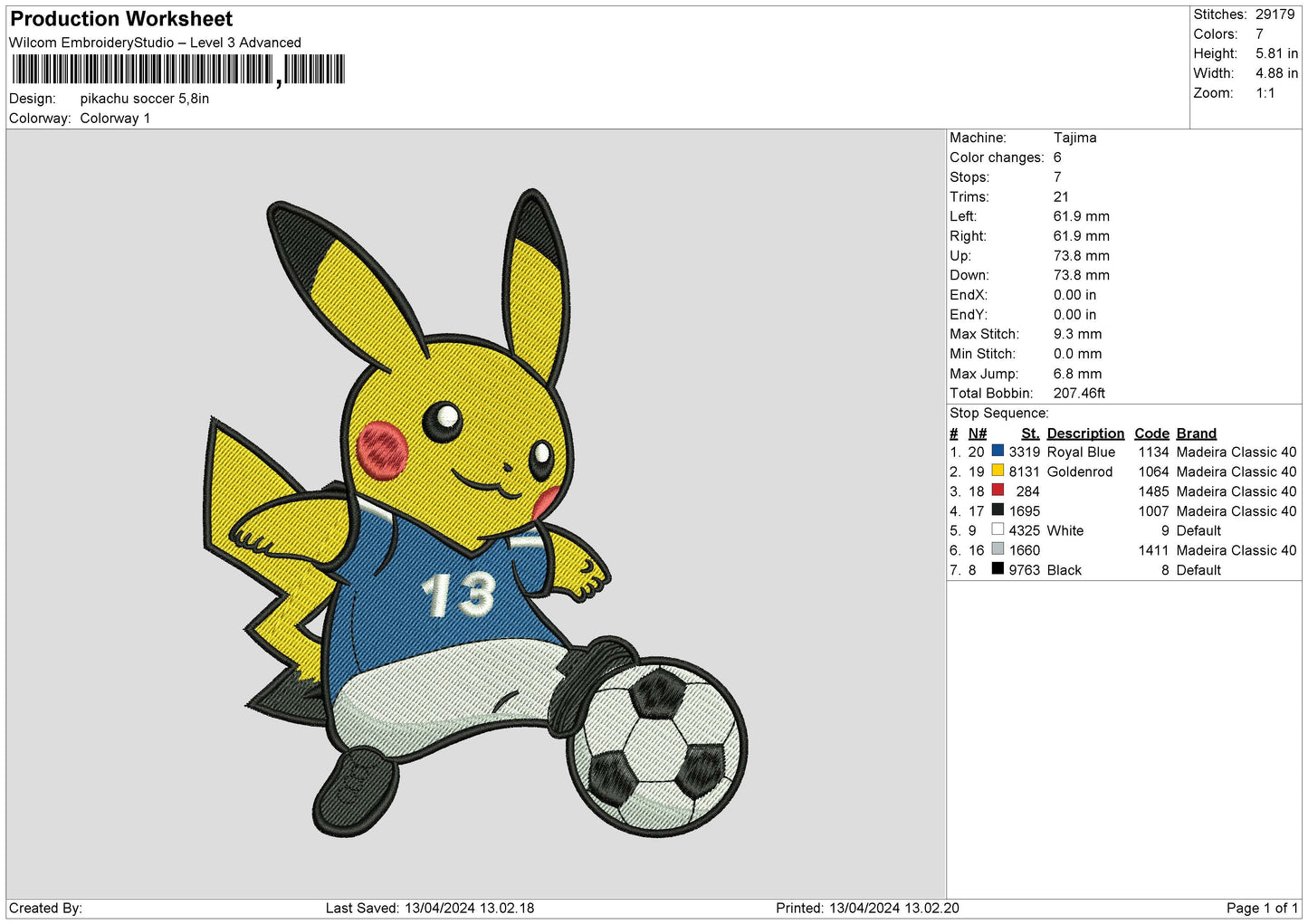Click the Zoom value '1:1'
The height and width of the screenshot is (924, 1308).
click(x=1265, y=93)
